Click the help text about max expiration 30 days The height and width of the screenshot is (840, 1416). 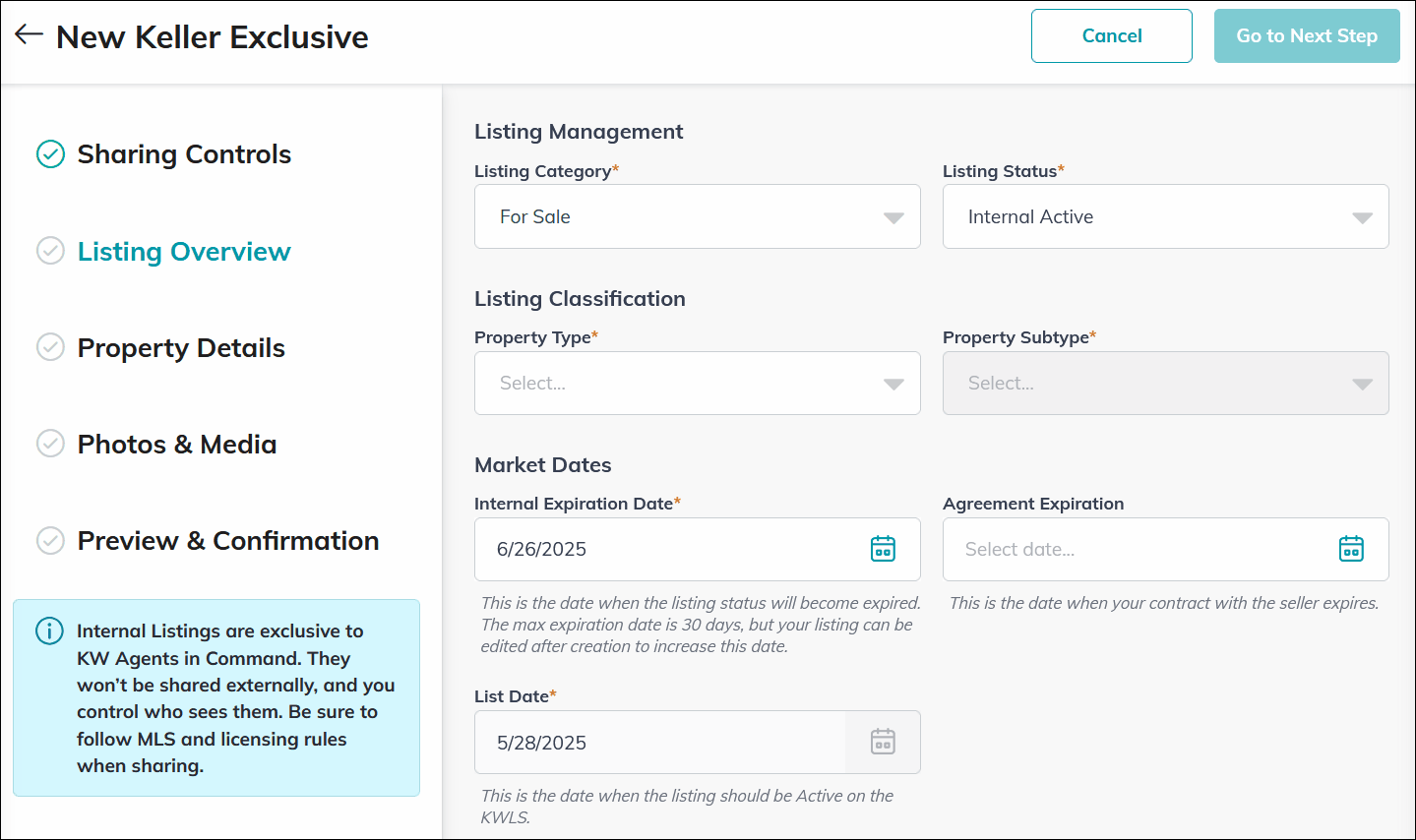(701, 625)
